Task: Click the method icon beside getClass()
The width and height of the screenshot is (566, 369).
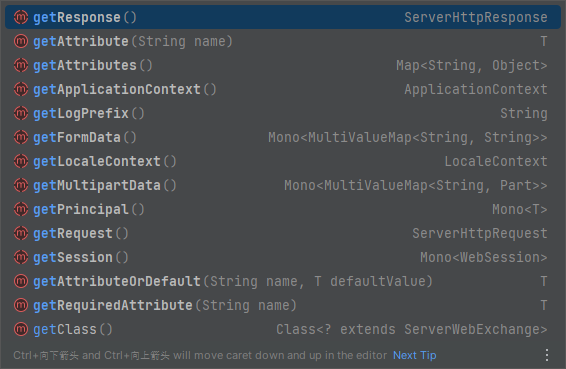Action: (21, 329)
